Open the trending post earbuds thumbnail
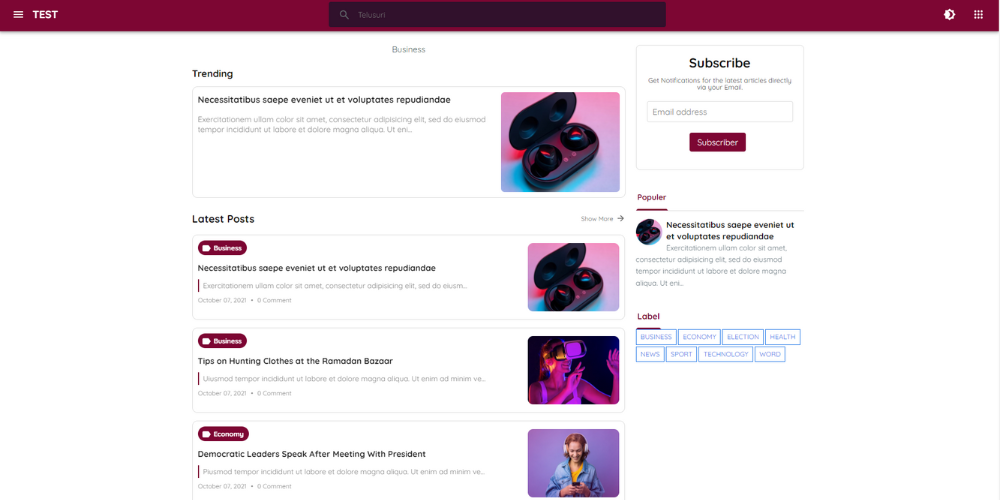This screenshot has width=1000, height=500. 560,142
